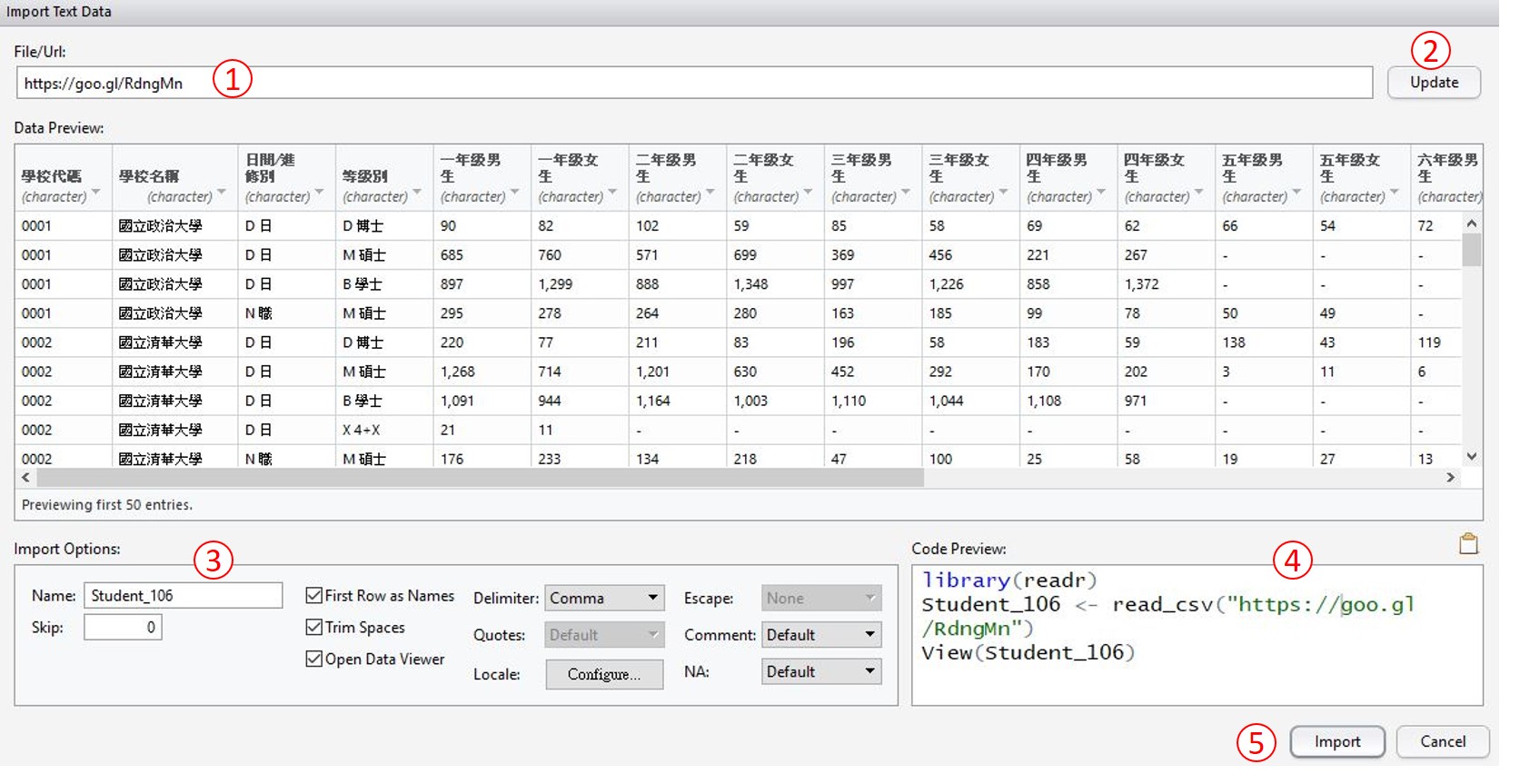Select cell value 1,110 in preview
The height and width of the screenshot is (784, 1520).
click(849, 401)
